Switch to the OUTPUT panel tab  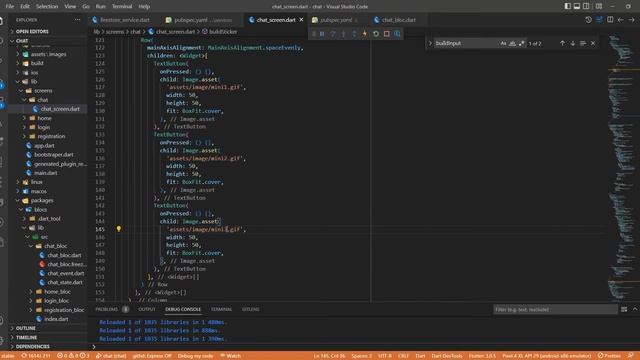147,309
